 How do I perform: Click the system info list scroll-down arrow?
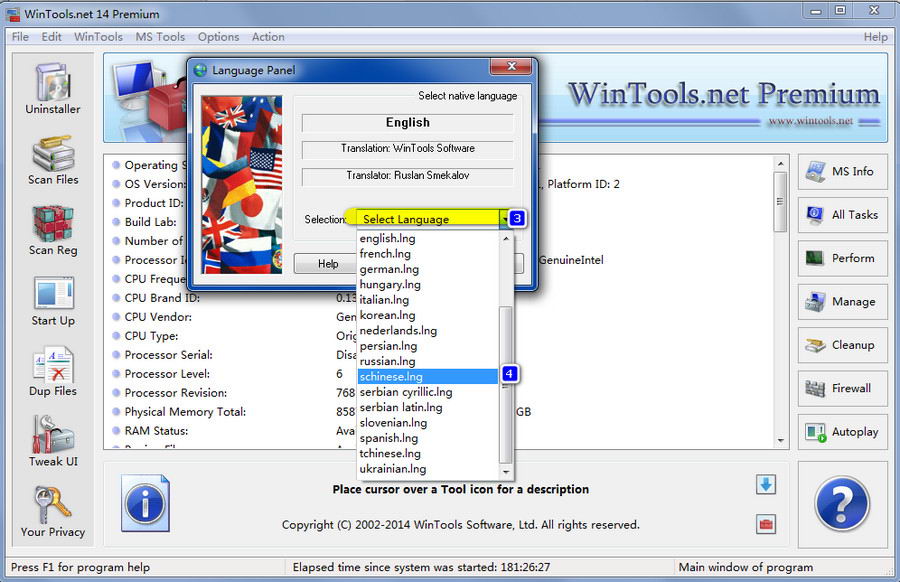pos(780,441)
